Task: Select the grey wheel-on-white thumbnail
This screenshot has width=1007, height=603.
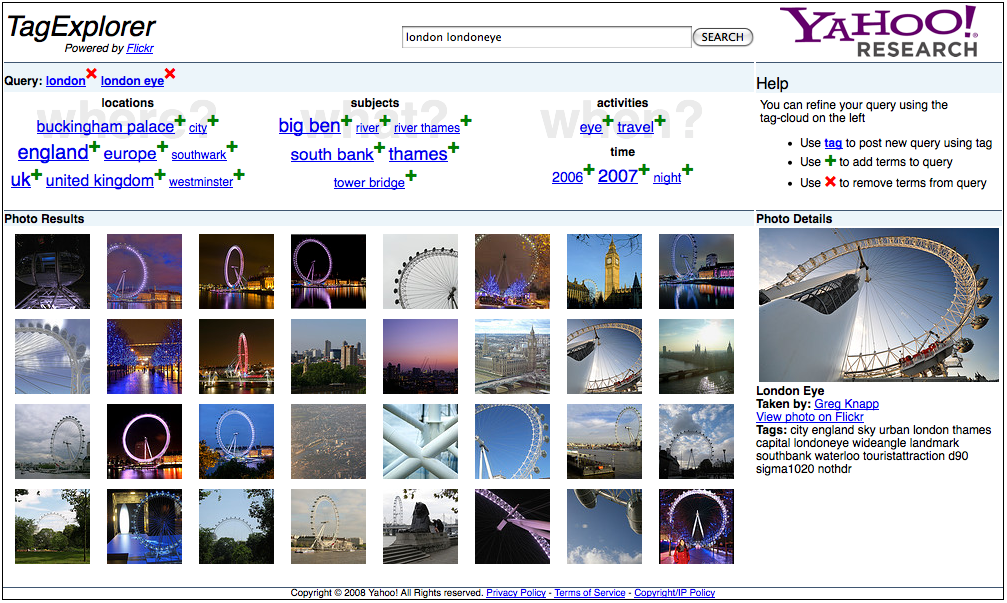Action: 421,272
